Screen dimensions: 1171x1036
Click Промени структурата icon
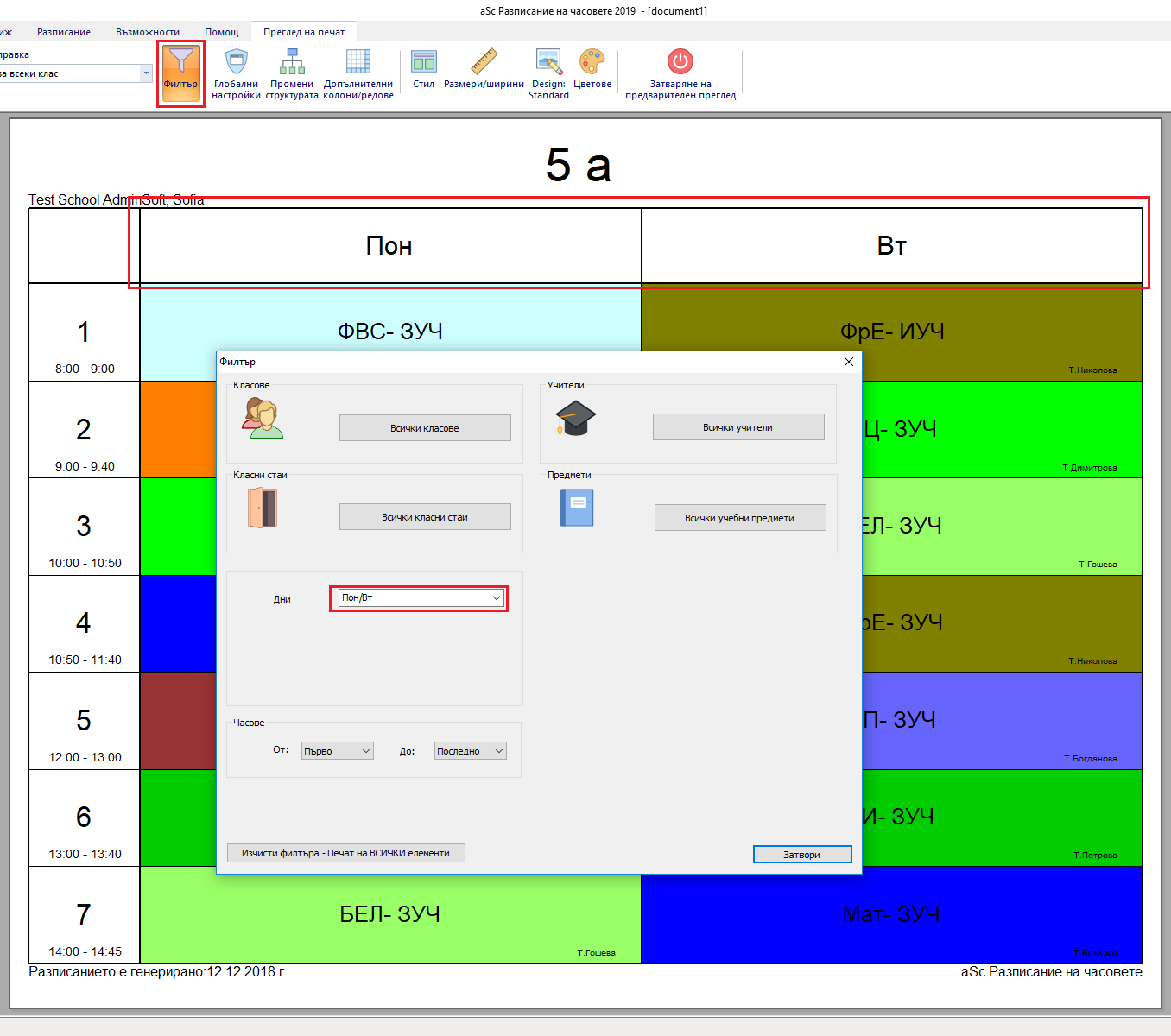pyautogui.click(x=292, y=62)
